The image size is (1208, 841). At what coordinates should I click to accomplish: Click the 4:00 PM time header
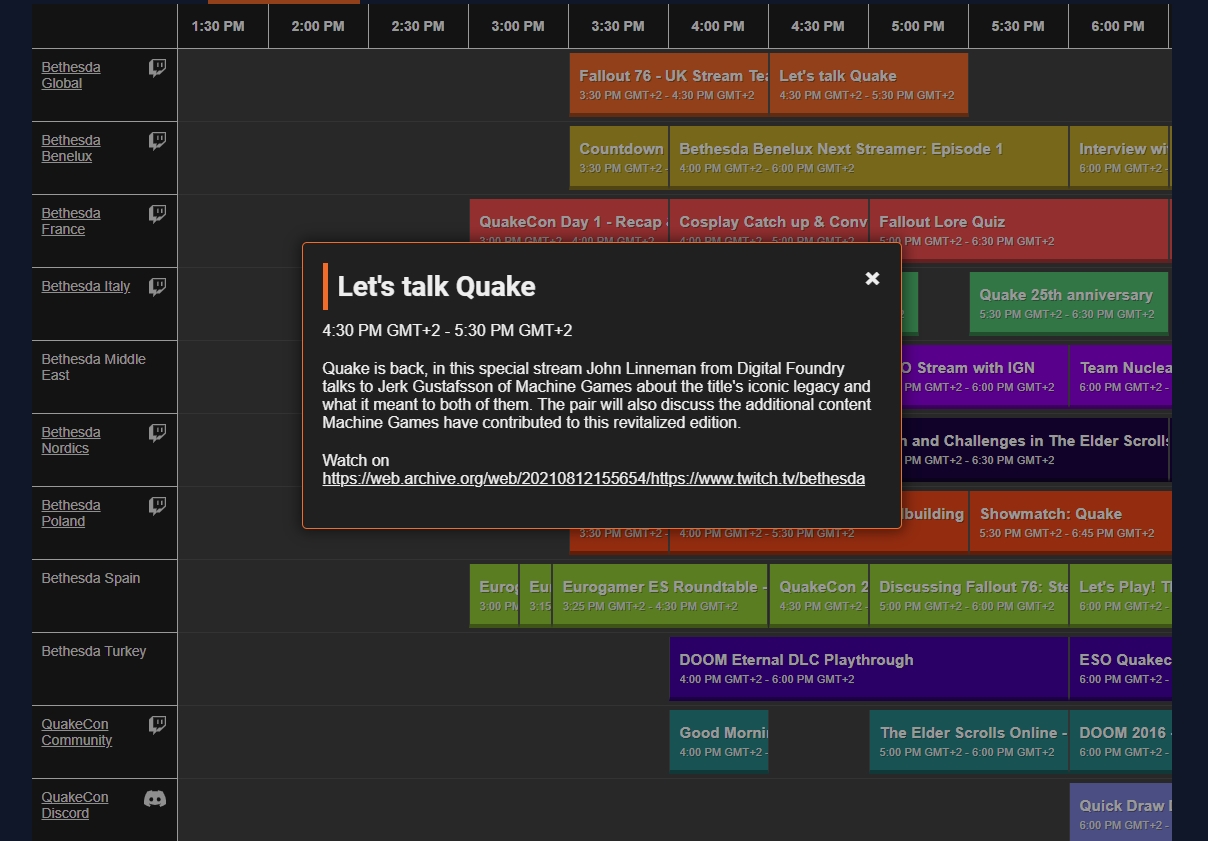click(718, 26)
